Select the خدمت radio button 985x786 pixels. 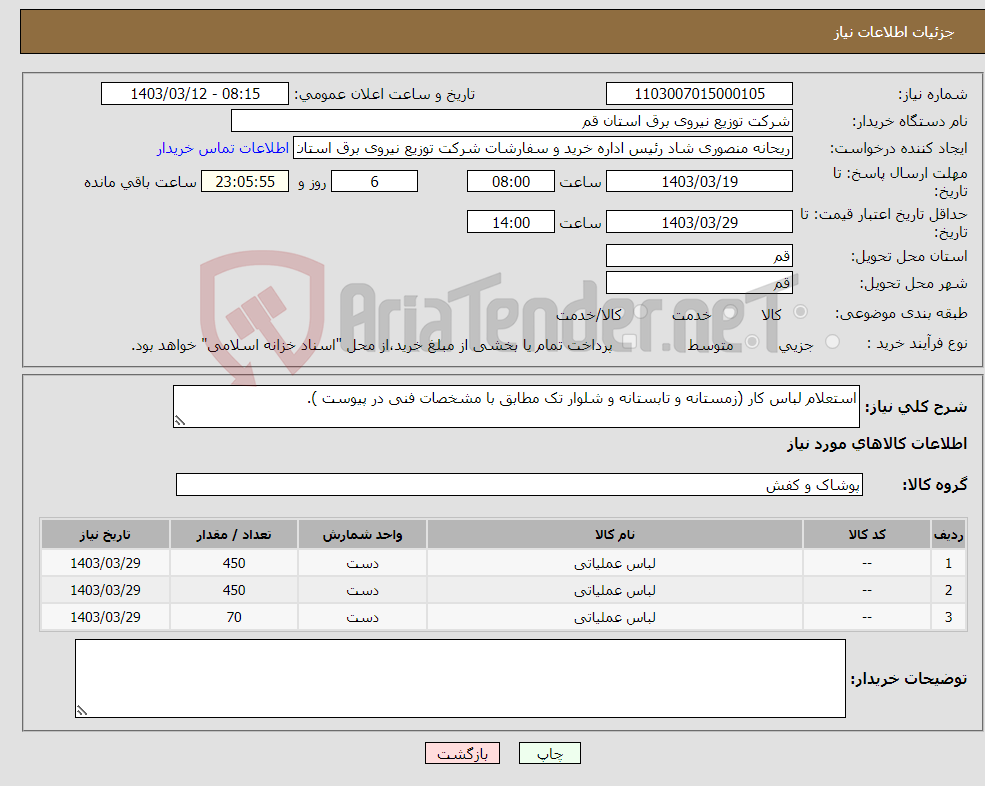coord(729,312)
